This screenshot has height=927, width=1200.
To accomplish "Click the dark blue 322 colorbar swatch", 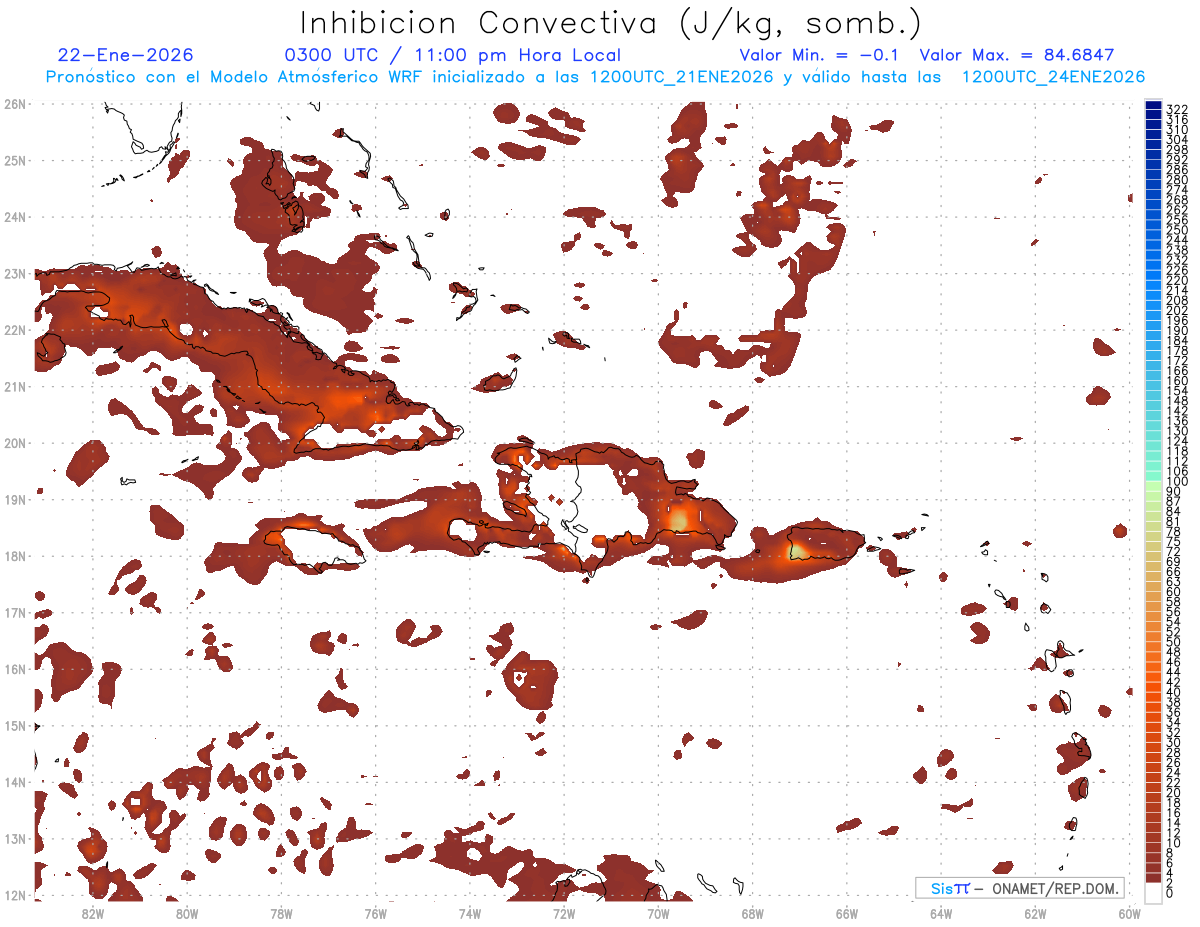I will [1153, 107].
